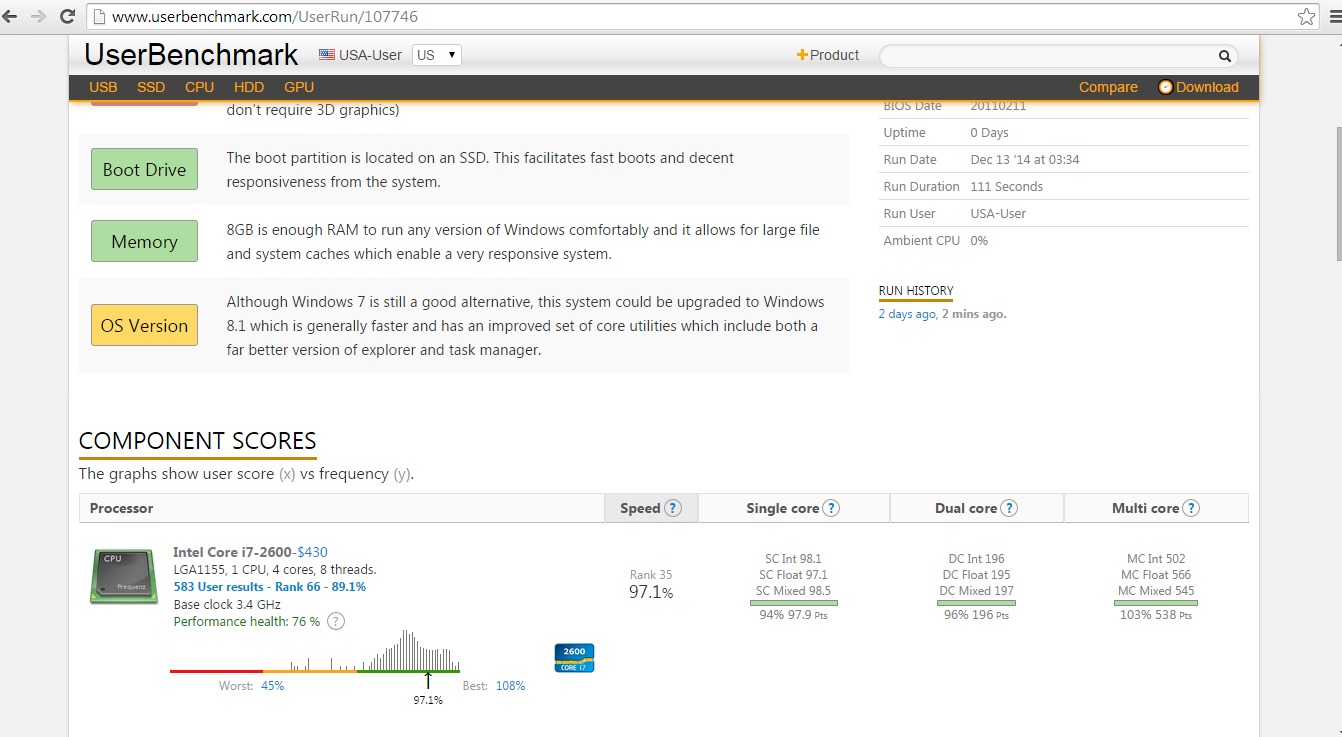Click the COMPONENT SCORES heading
The width and height of the screenshot is (1342, 737).
(x=198, y=441)
